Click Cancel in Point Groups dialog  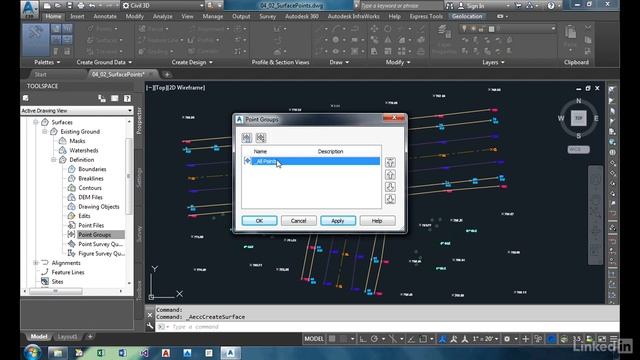(298, 221)
